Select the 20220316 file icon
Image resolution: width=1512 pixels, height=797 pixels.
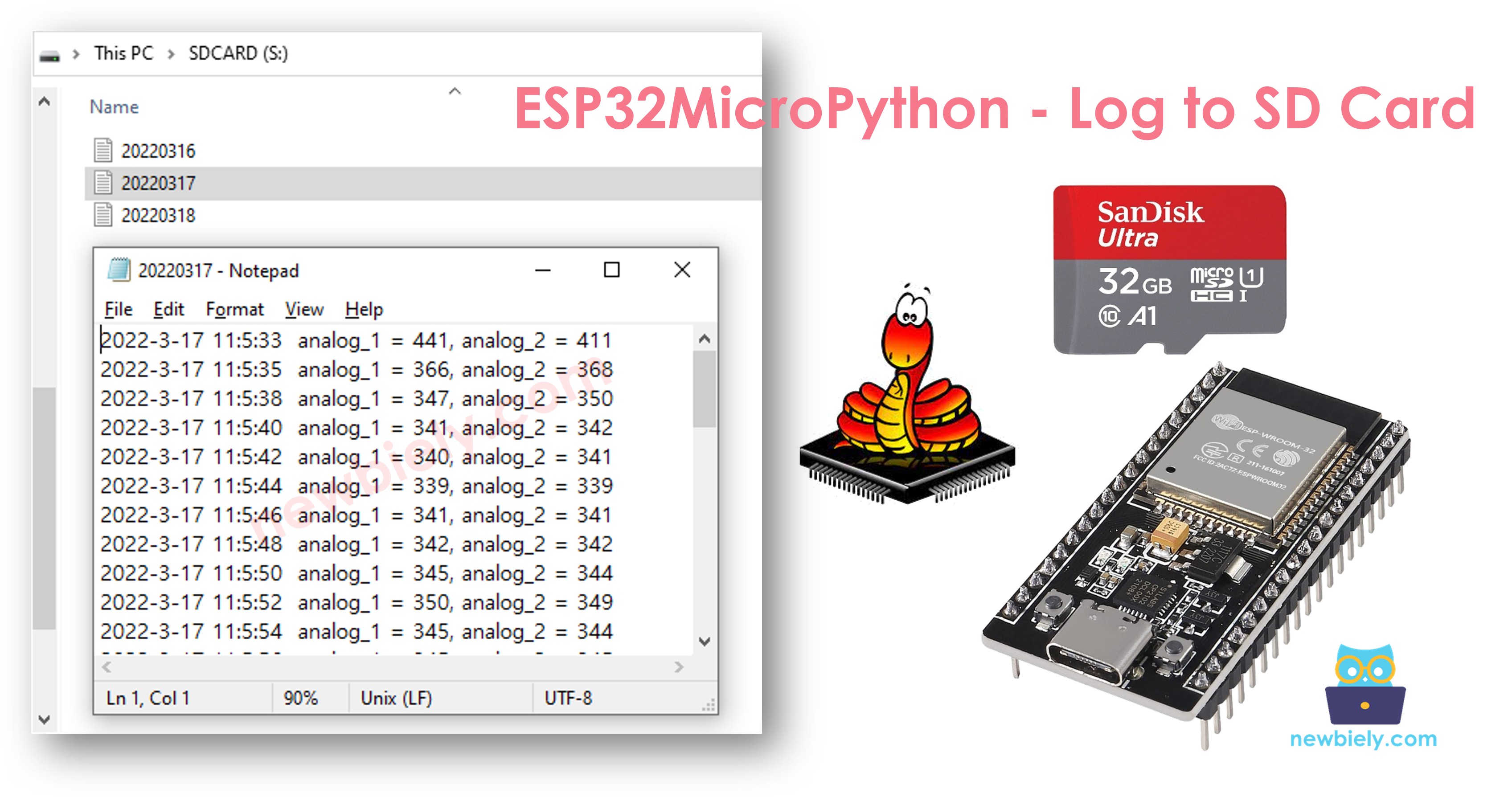104,151
